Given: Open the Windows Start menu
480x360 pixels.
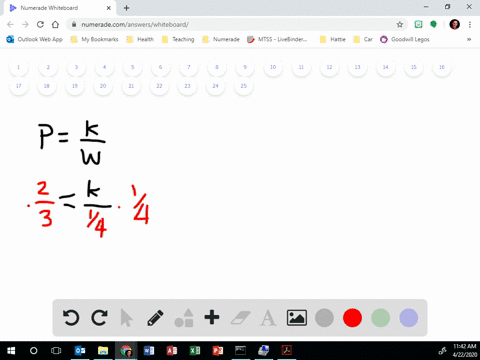Looking at the screenshot, I should pyautogui.click(x=11, y=351).
